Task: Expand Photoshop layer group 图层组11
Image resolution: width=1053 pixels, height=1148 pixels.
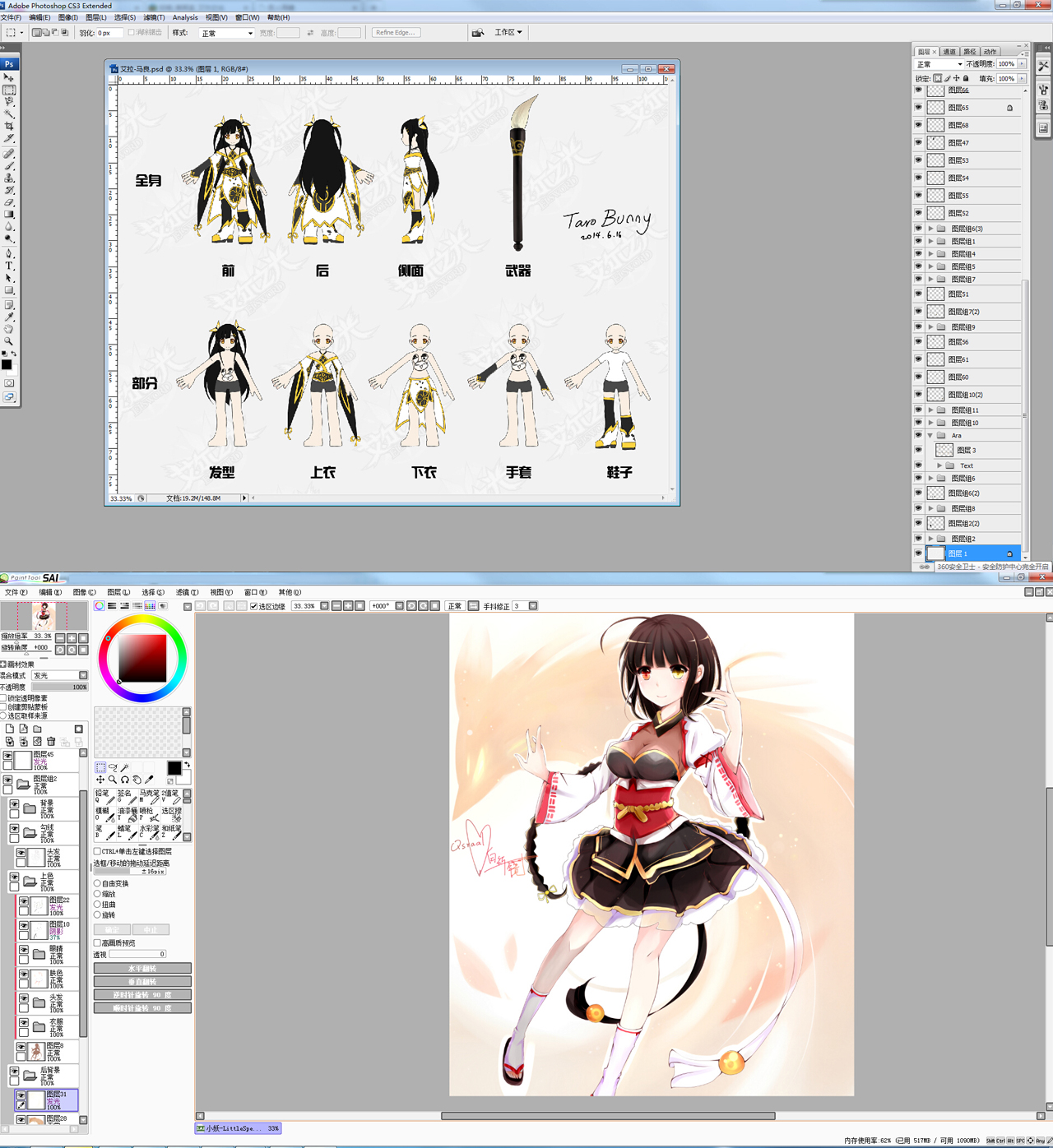Action: point(931,410)
